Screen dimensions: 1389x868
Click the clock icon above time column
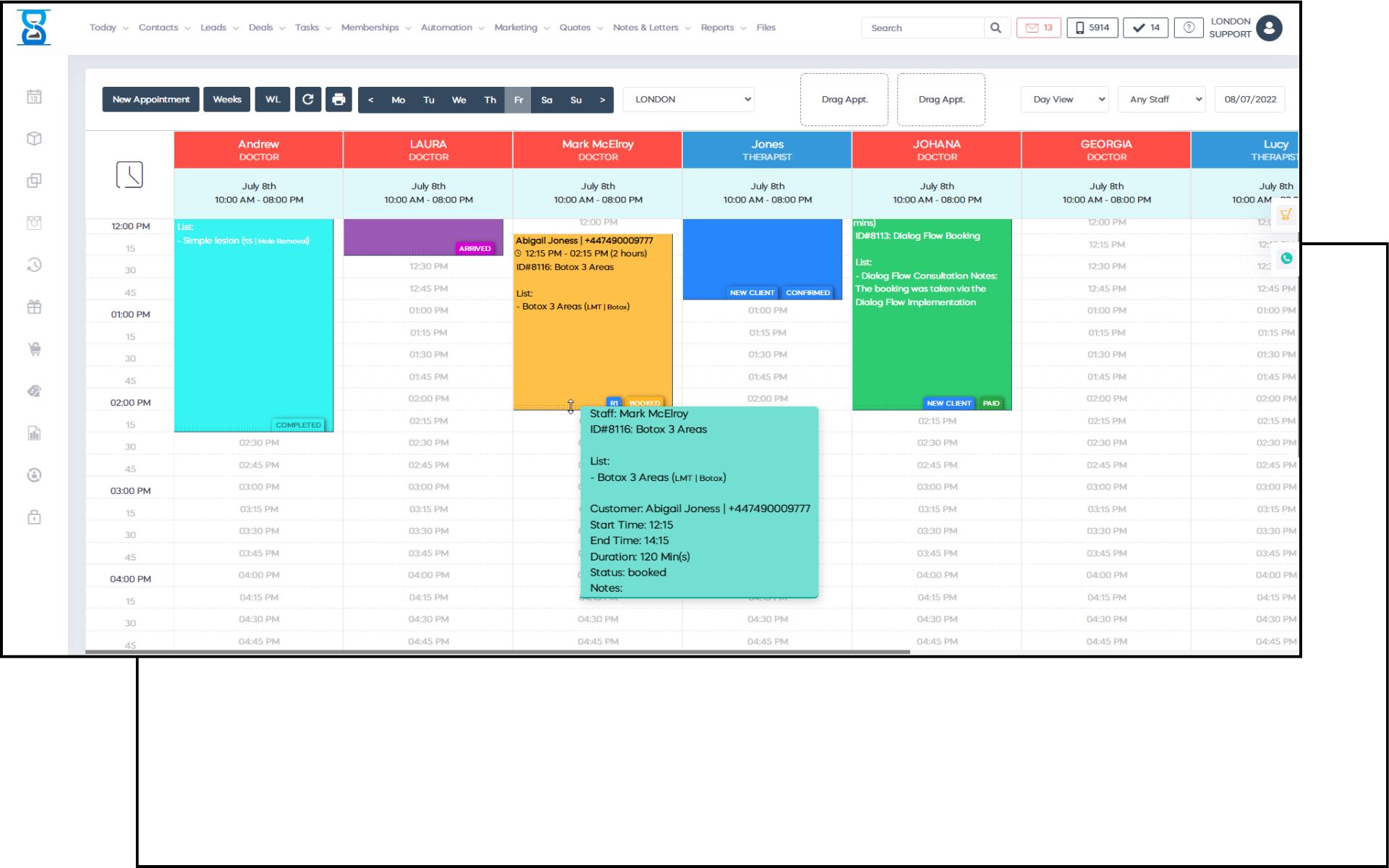click(129, 175)
